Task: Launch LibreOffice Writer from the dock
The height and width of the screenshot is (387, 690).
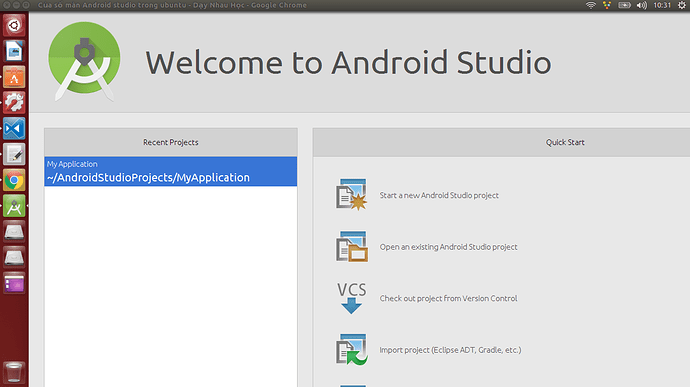Action: (x=14, y=51)
